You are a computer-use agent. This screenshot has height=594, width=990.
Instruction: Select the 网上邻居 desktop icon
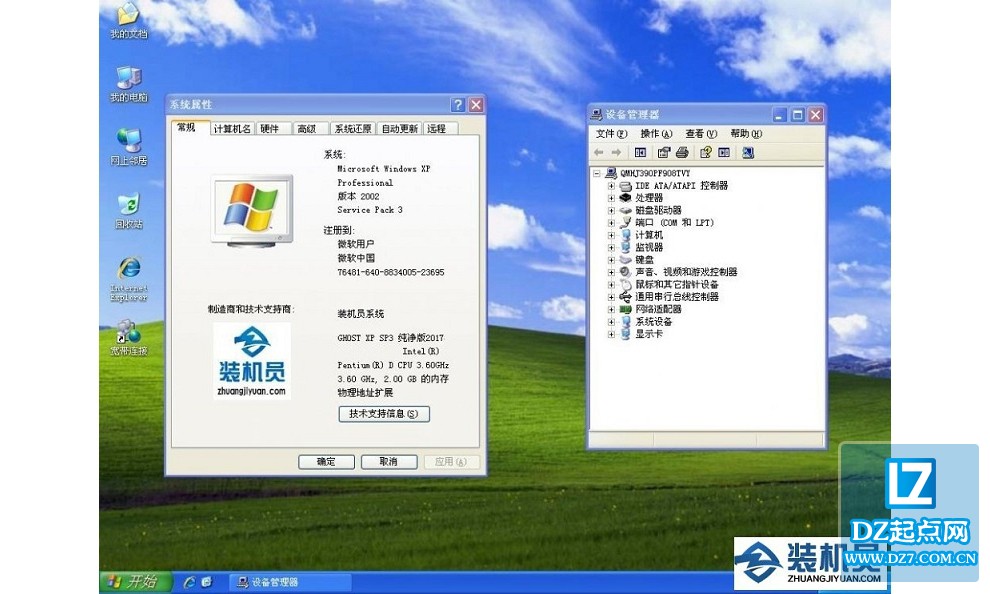pyautogui.click(x=129, y=146)
